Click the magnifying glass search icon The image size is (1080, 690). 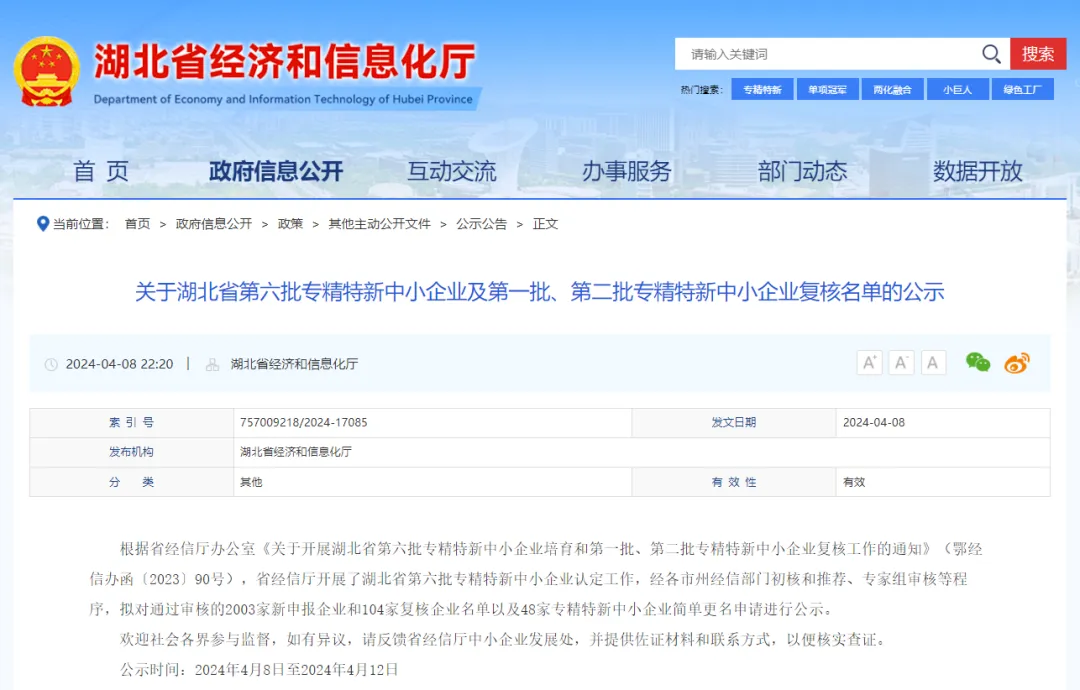coord(991,54)
